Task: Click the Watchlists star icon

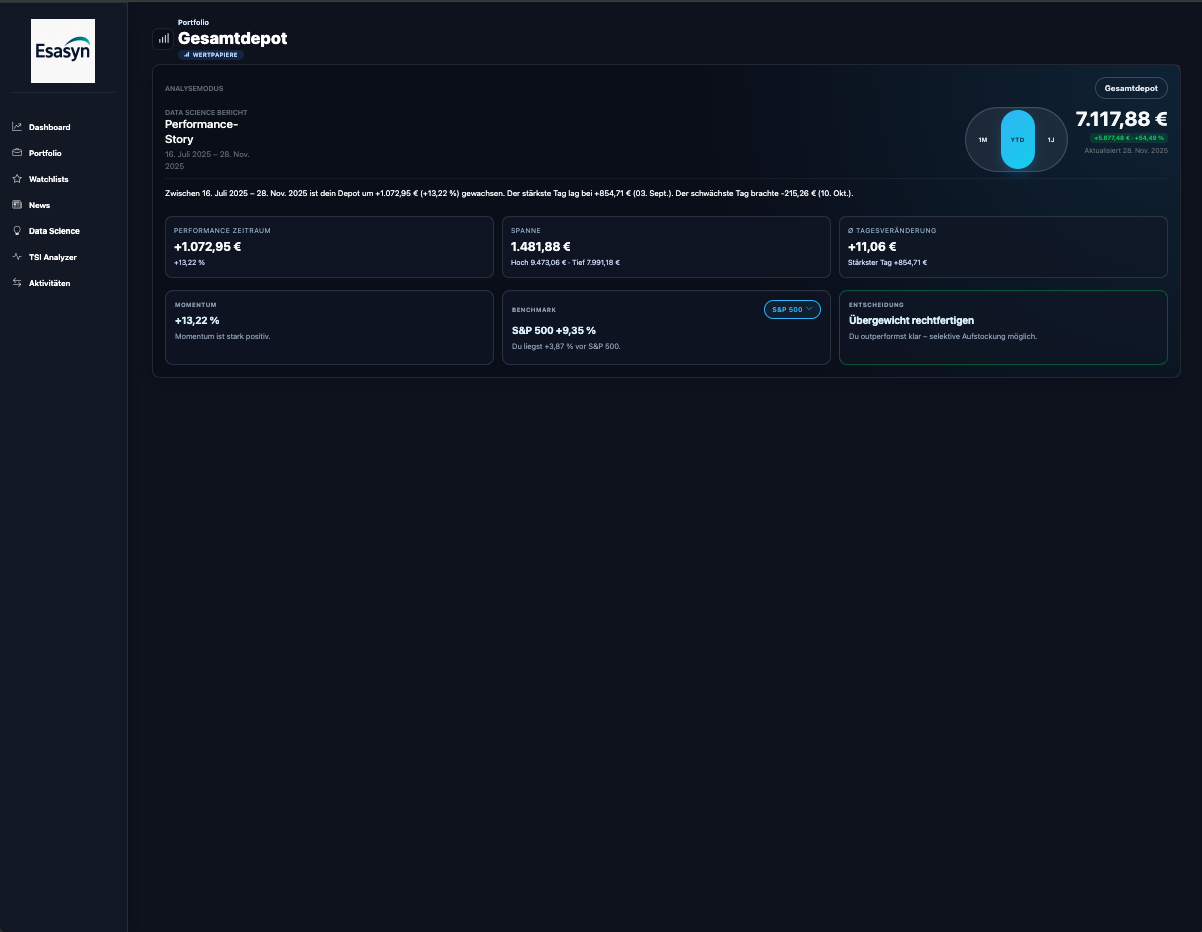Action: pyautogui.click(x=17, y=179)
